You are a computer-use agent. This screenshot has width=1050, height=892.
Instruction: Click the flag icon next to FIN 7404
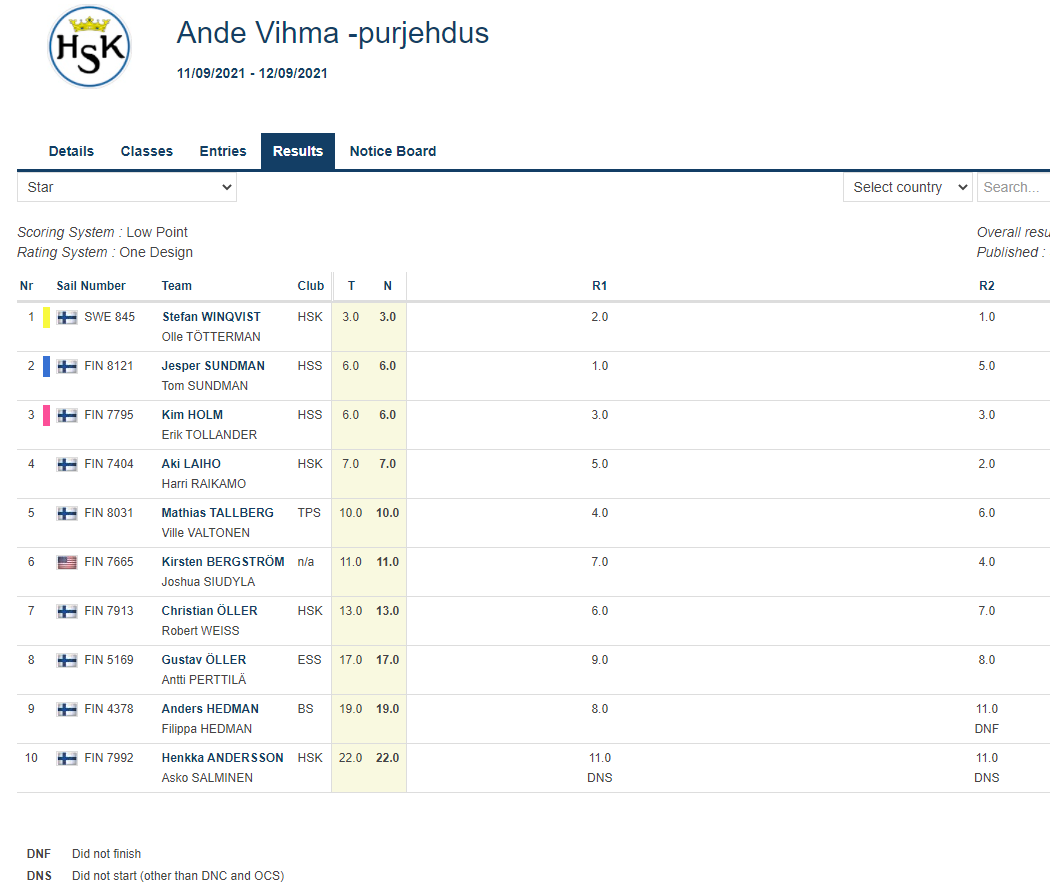click(x=67, y=464)
